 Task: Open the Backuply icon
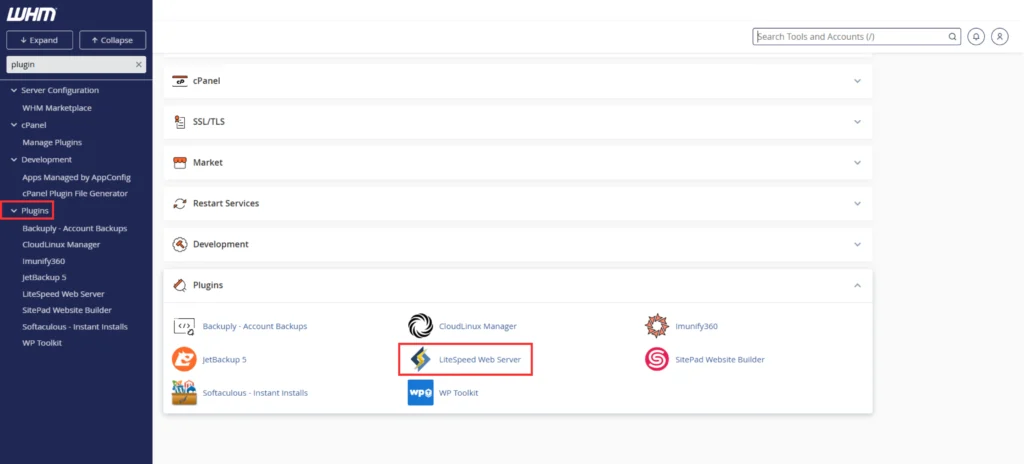point(184,326)
